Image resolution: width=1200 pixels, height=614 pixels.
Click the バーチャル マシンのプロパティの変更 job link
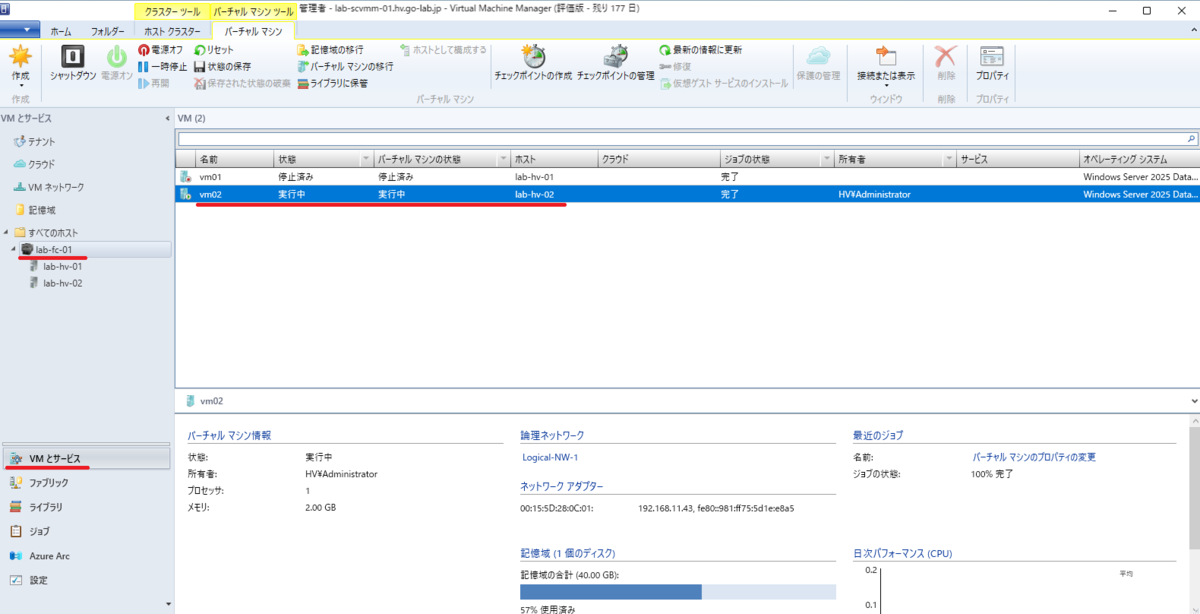coord(1034,457)
